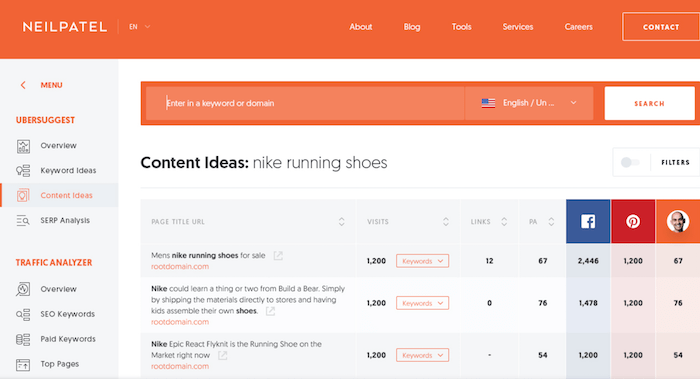Select the SERP Analysis magnifier icon
Viewport: 700px width, 379px height.
(x=23, y=221)
